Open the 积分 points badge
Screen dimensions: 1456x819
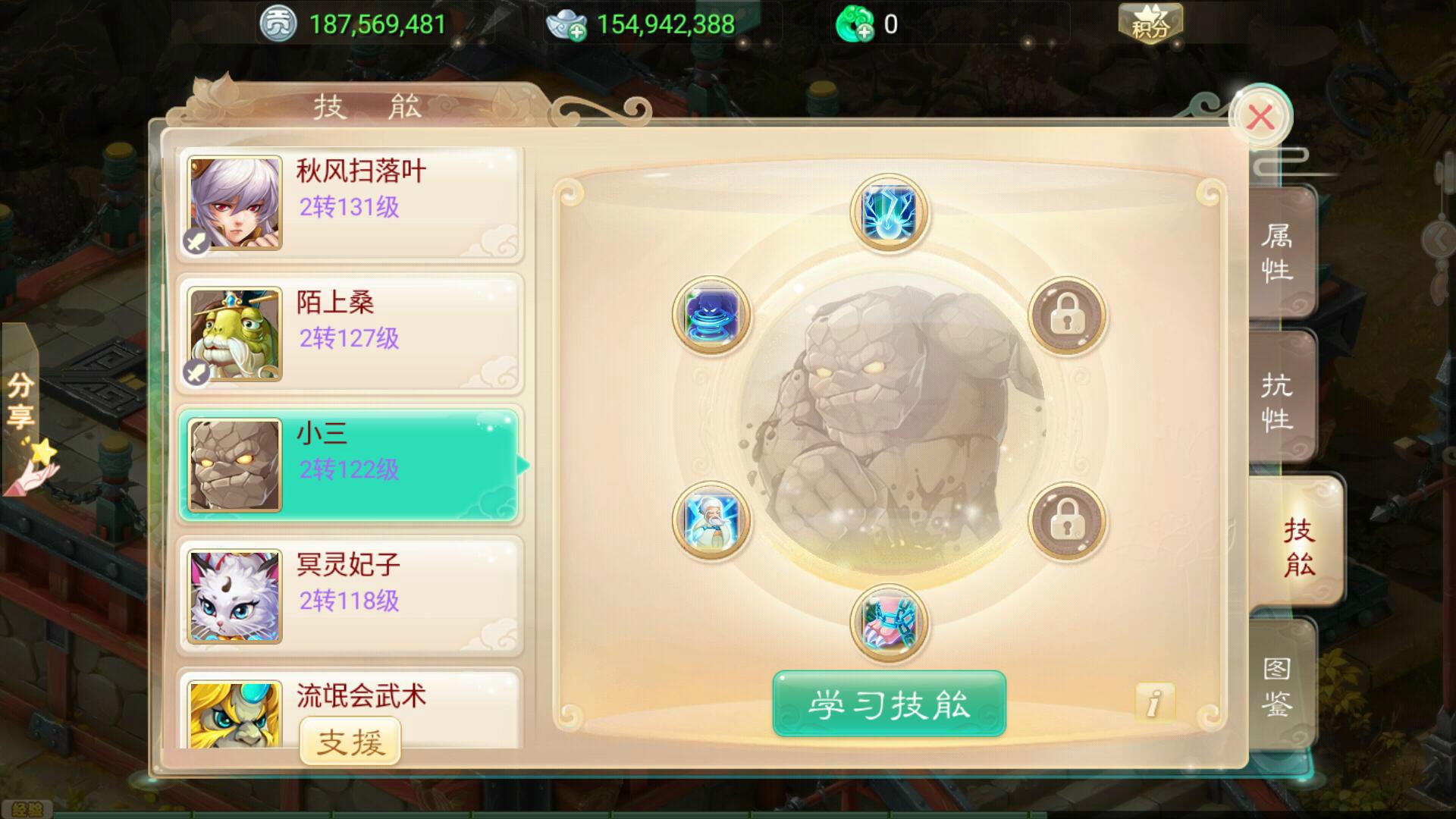click(x=1150, y=24)
